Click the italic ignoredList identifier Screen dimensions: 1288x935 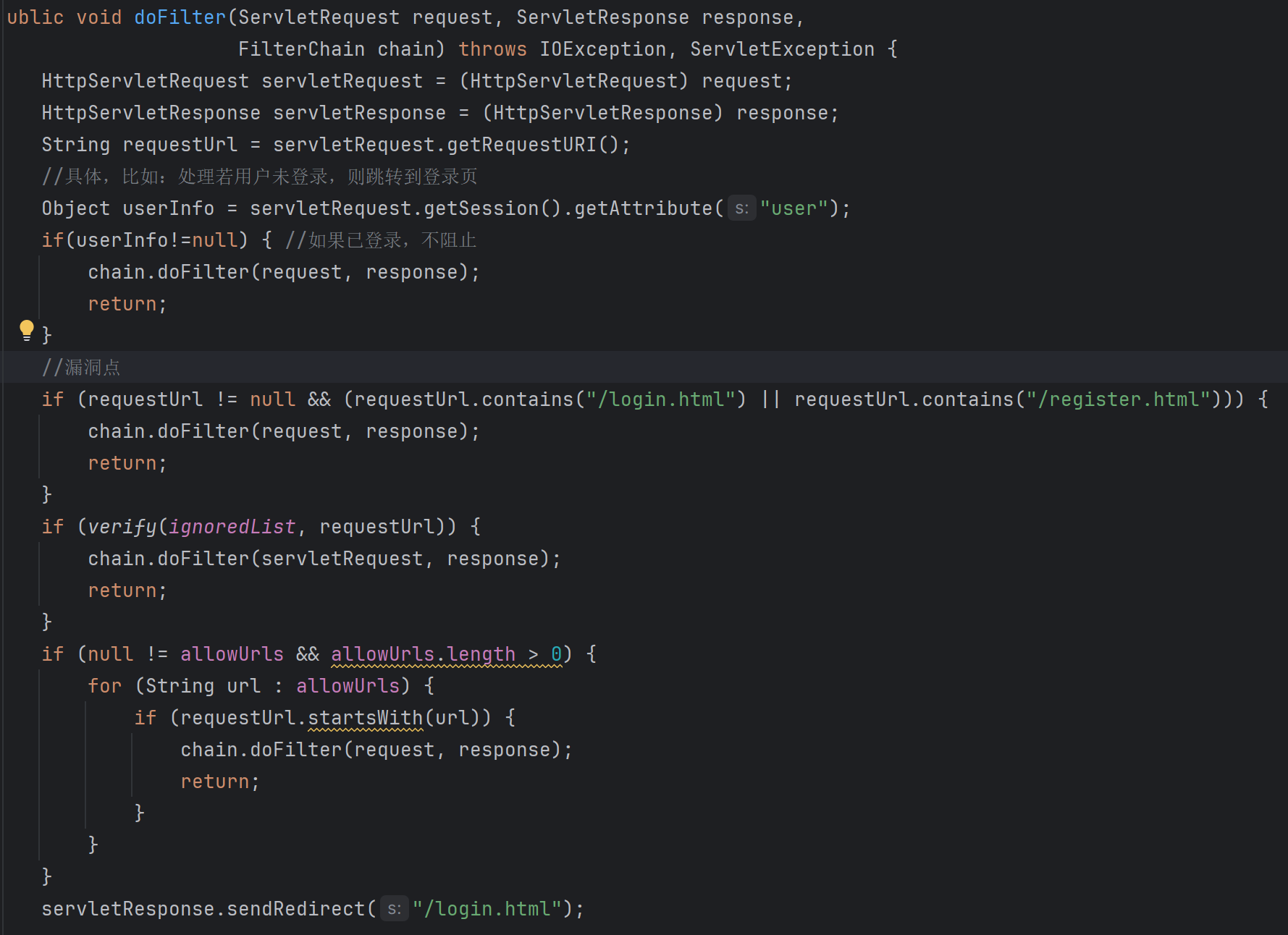click(232, 527)
